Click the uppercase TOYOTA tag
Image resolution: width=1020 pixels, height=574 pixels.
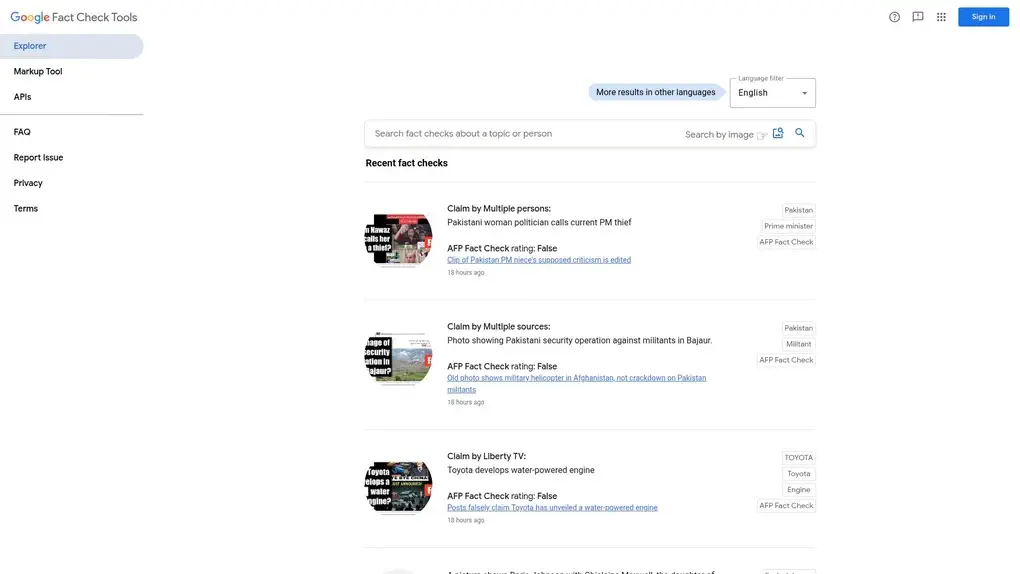pyautogui.click(x=798, y=458)
